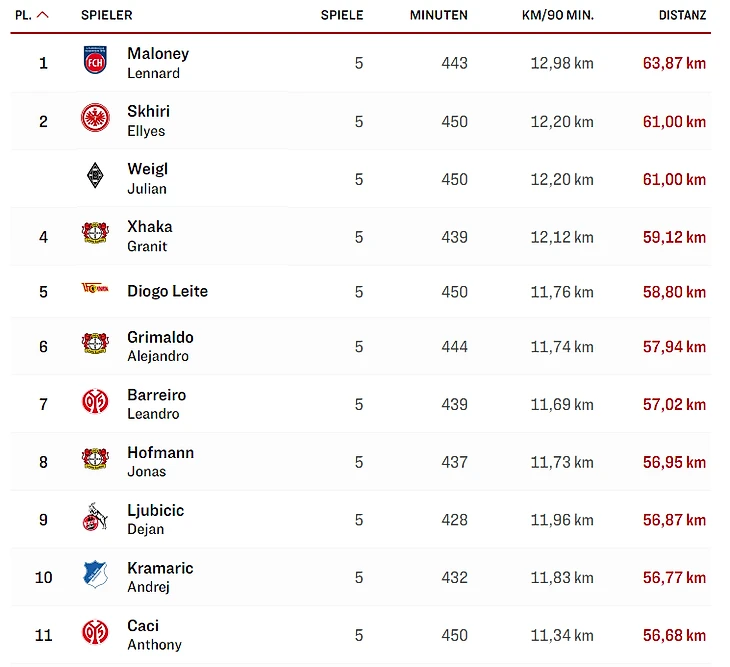This screenshot has height=667, width=730.
Task: Sort table by SPIELER column
Action: [106, 16]
